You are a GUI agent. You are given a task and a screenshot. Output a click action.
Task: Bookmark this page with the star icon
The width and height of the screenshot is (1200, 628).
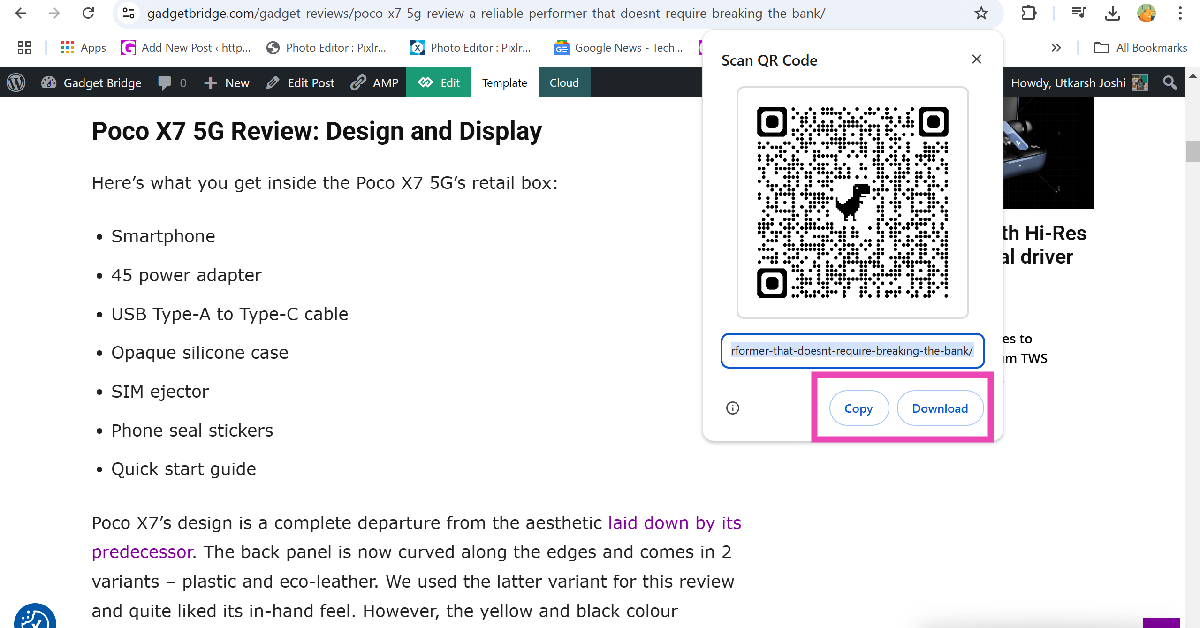[x=981, y=14]
